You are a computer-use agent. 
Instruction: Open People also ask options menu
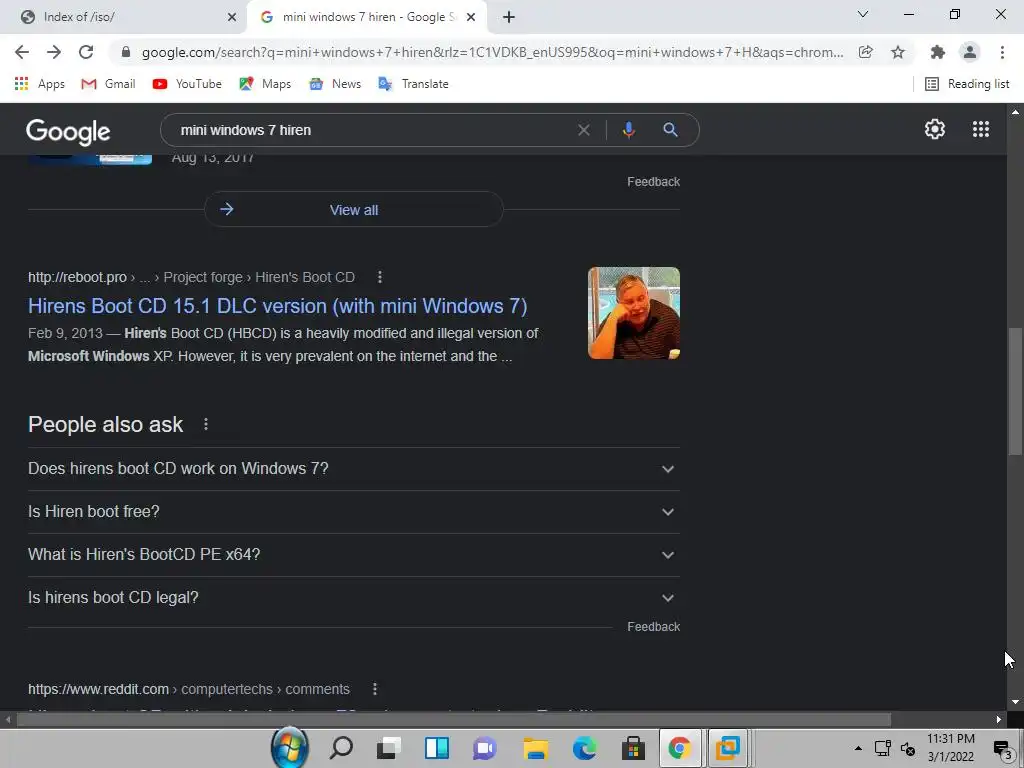point(206,424)
